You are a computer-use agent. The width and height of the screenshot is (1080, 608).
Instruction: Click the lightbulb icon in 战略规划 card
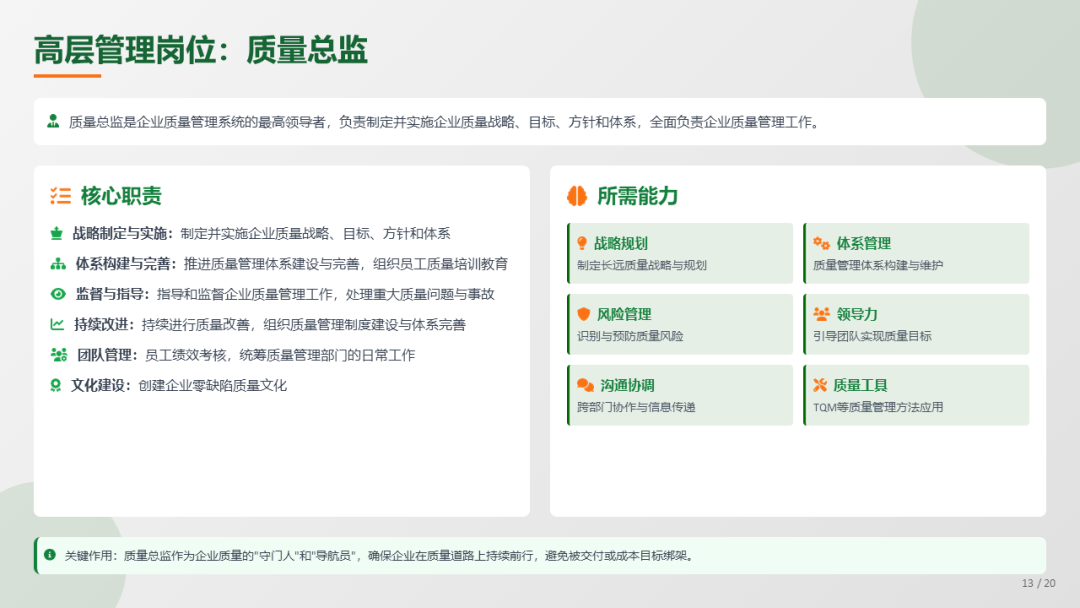582,243
